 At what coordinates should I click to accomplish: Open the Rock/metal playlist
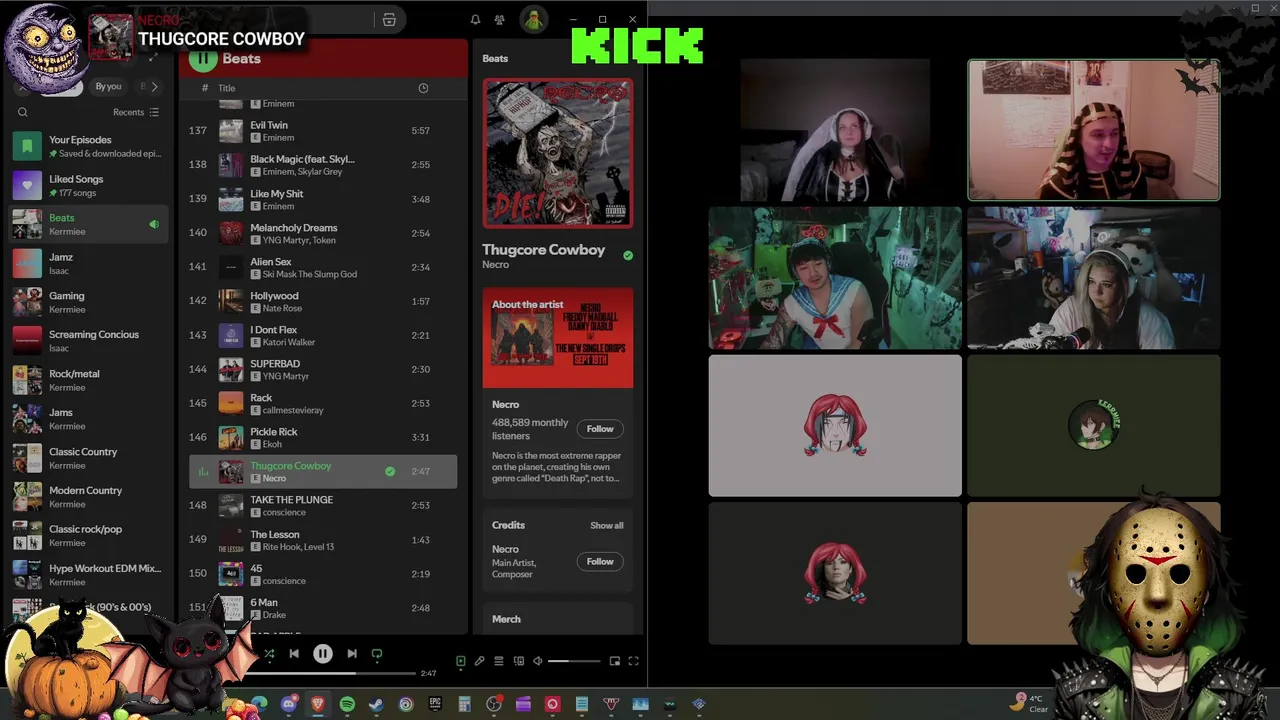90,380
